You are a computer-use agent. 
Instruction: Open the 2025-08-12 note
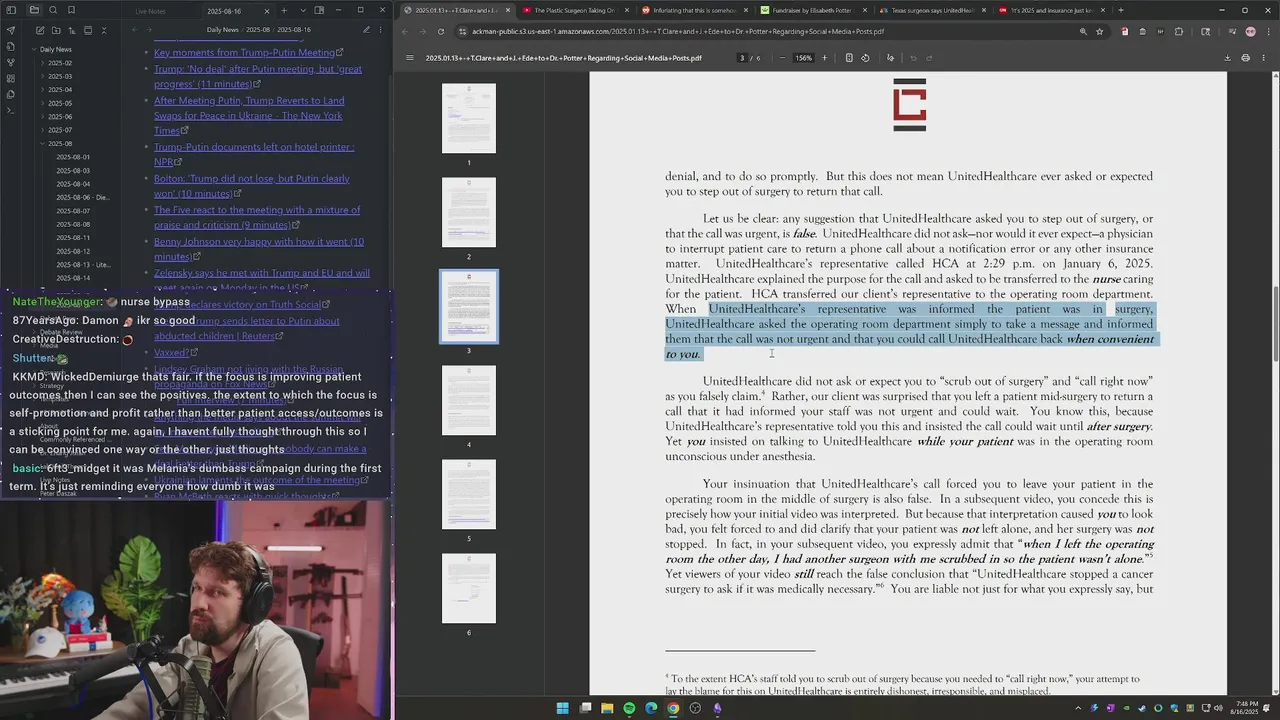coord(73,251)
